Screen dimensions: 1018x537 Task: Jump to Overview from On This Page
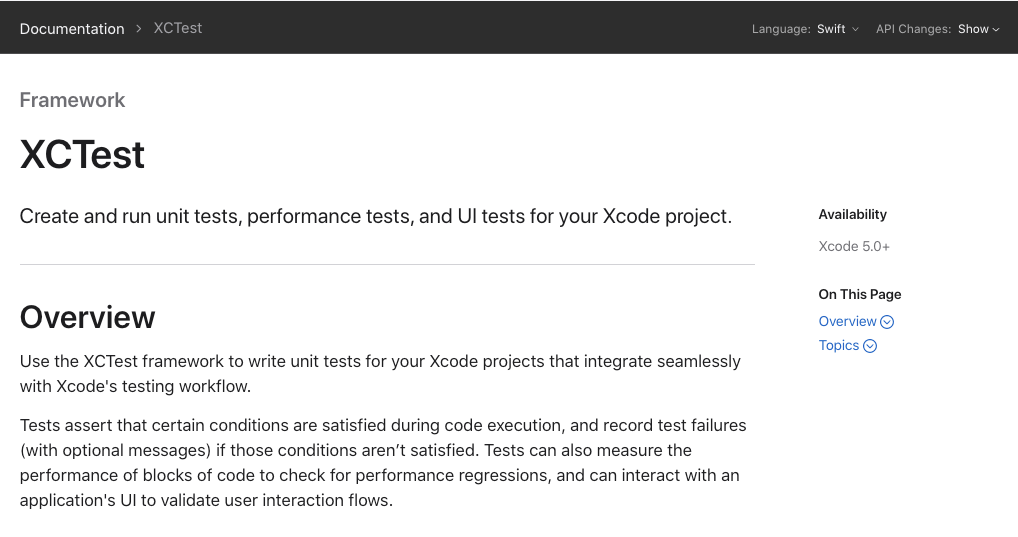tap(847, 321)
